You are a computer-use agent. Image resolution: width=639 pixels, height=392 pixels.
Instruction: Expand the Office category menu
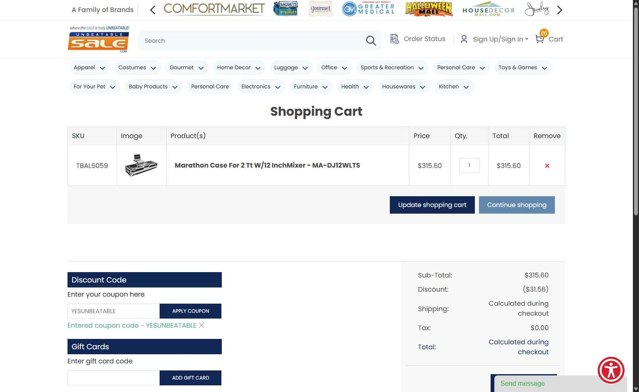pyautogui.click(x=334, y=68)
